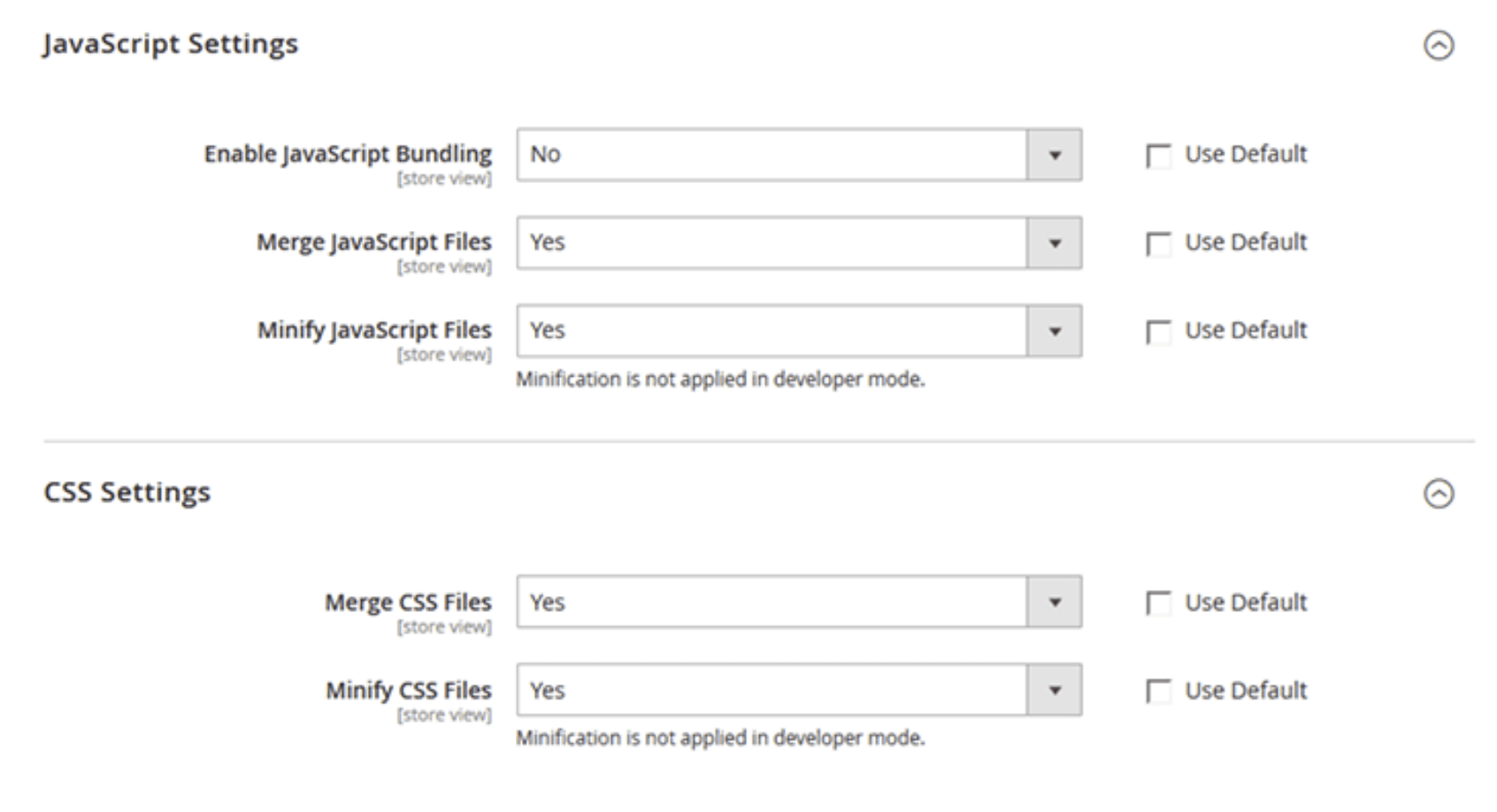1497x812 pixels.
Task: Click Minify JavaScript Files dropdown arrow
Action: pyautogui.click(x=1055, y=332)
